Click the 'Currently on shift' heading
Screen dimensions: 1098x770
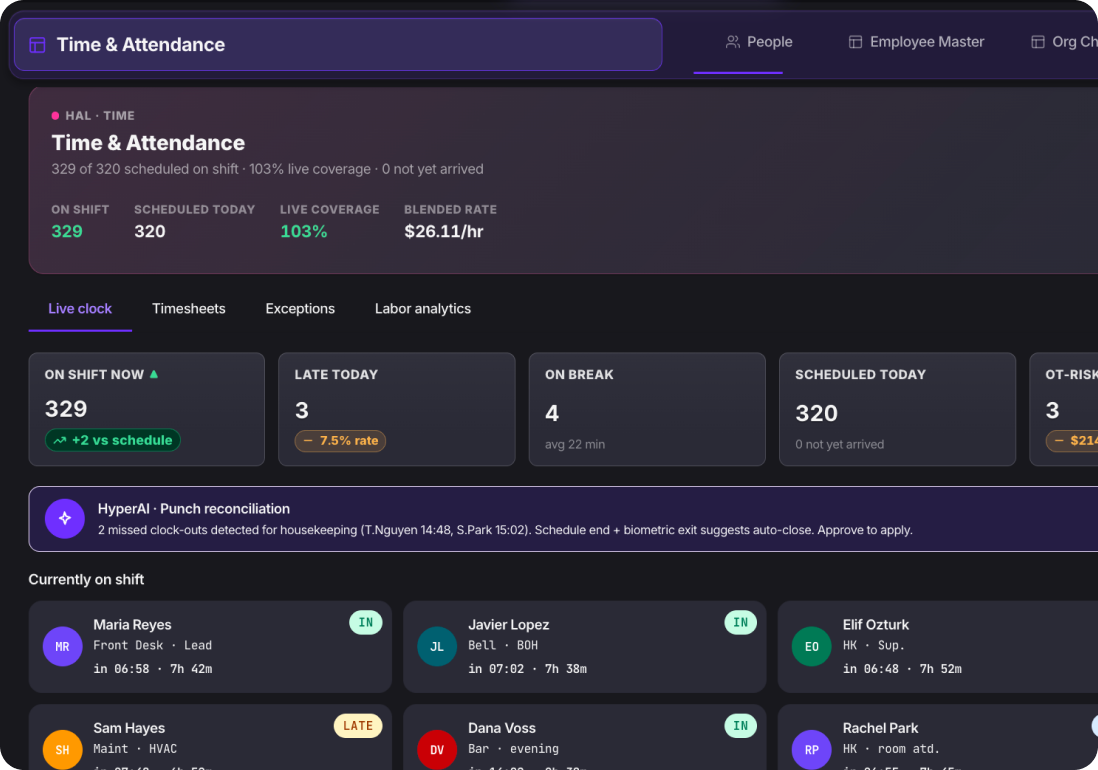point(86,580)
